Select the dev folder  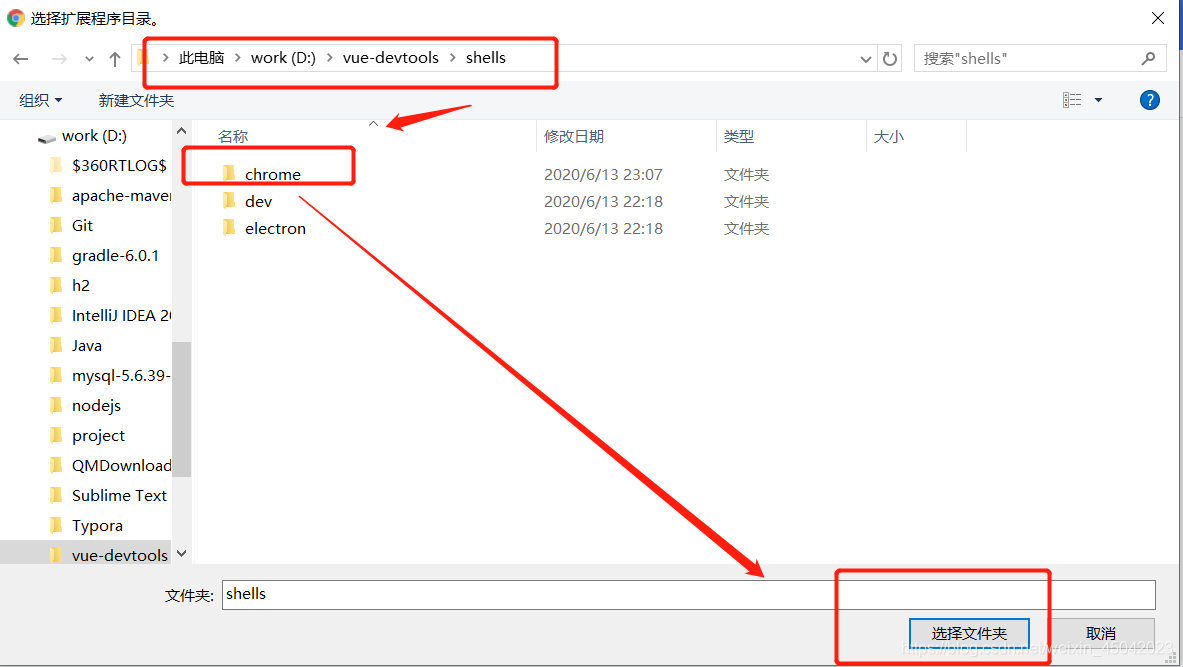(258, 201)
